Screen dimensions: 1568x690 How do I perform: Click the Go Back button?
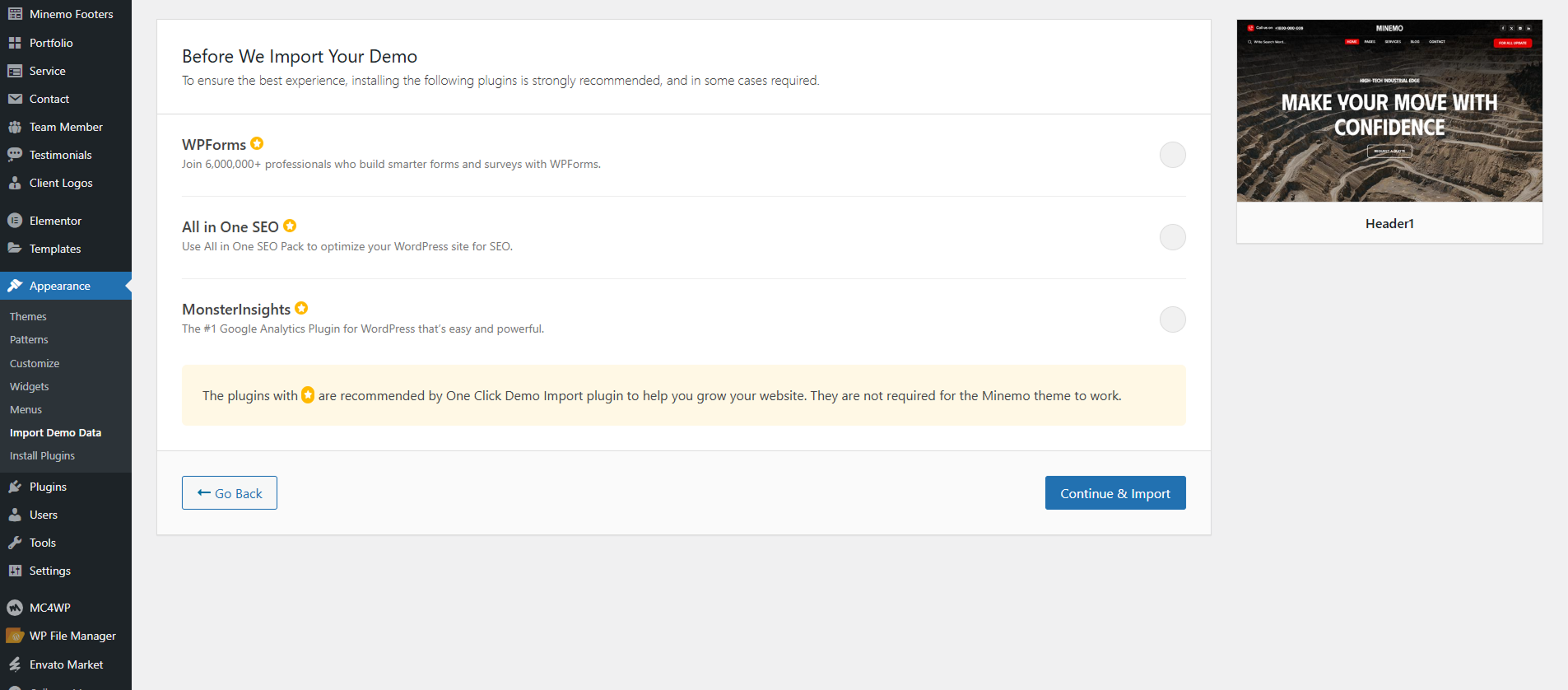click(x=230, y=493)
